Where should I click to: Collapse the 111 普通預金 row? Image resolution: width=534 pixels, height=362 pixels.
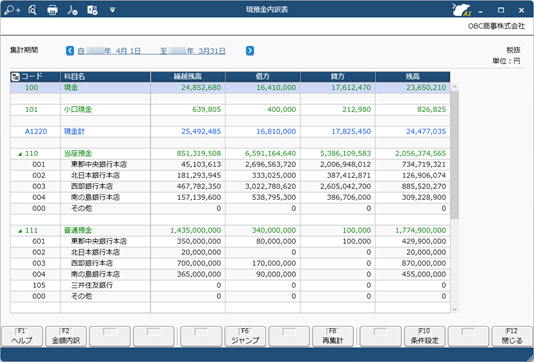(20, 231)
